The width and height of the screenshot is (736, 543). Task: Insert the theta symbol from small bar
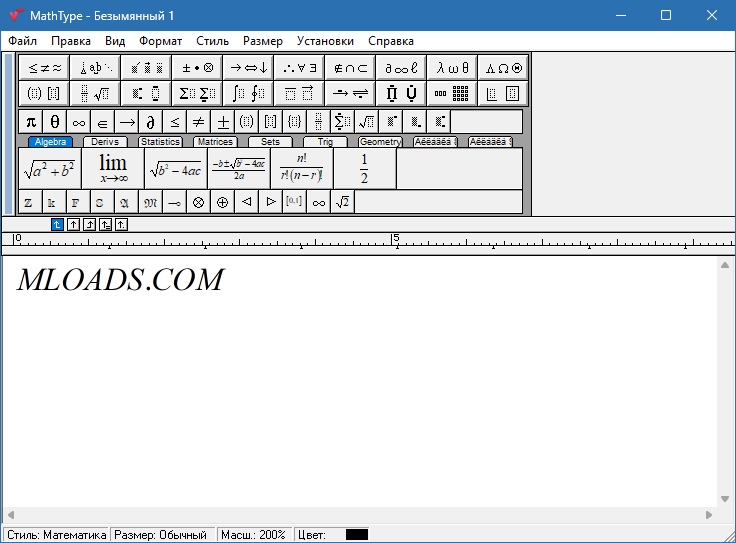[55, 122]
